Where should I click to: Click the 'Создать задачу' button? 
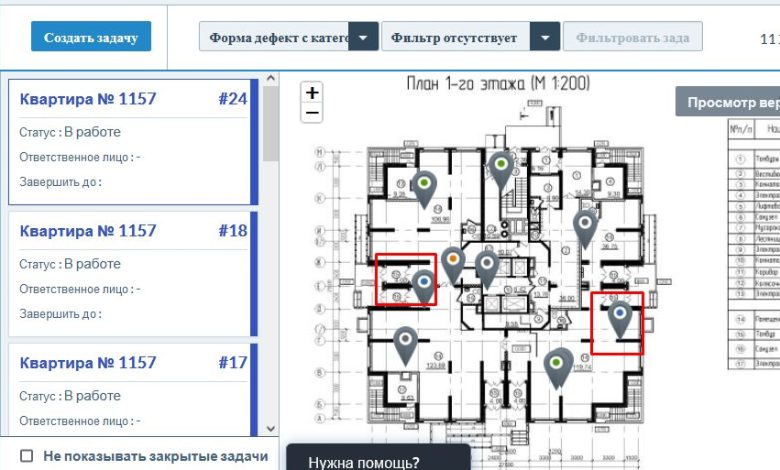coord(91,37)
